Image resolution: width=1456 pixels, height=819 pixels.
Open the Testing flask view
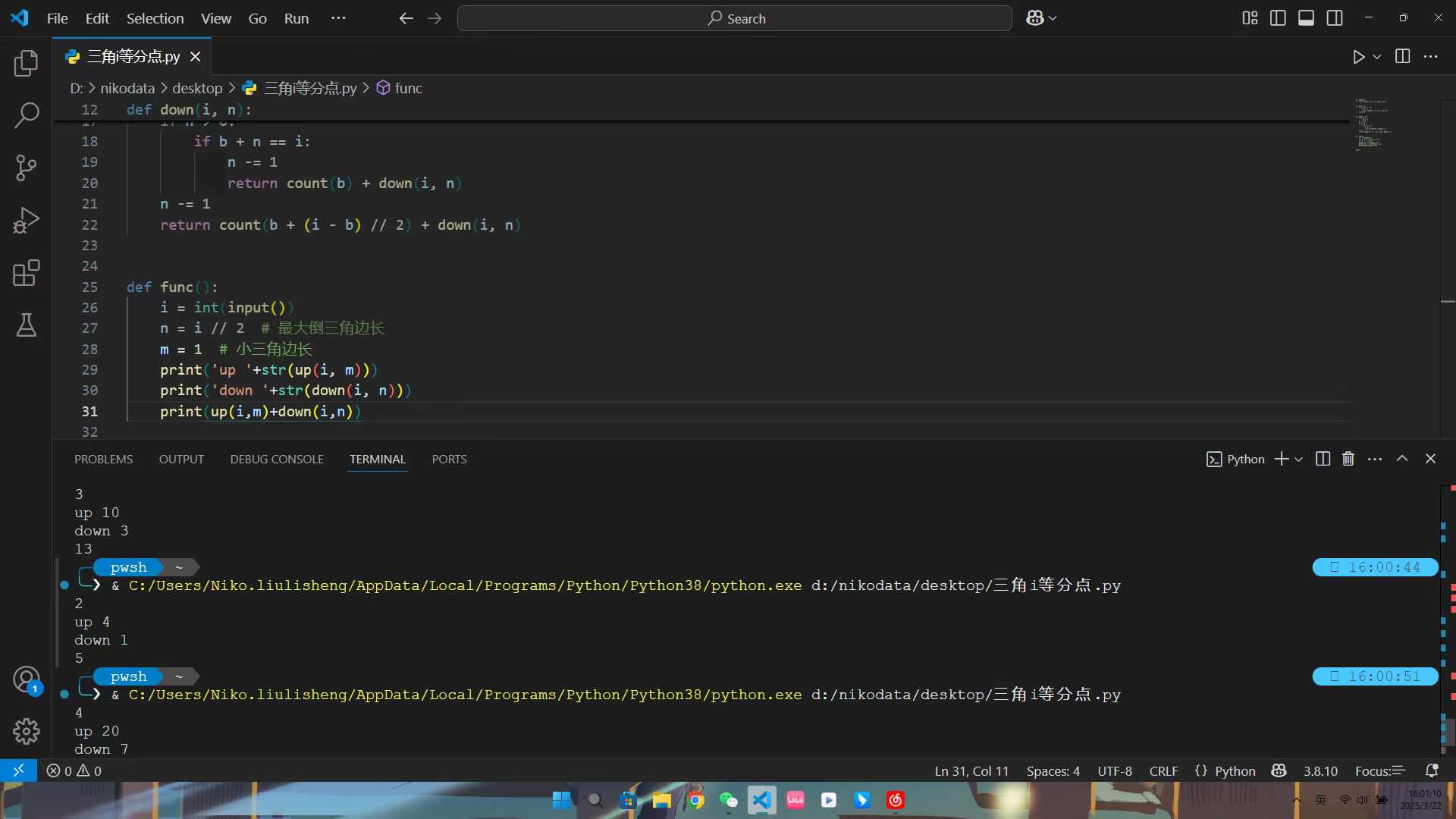26,325
